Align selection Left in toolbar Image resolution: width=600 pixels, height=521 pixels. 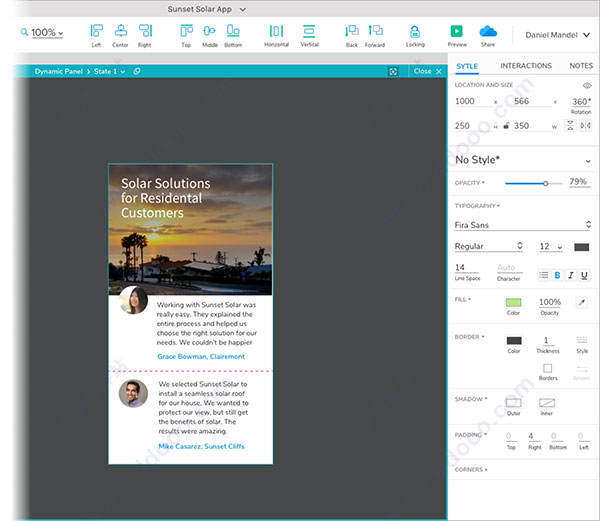[96, 31]
